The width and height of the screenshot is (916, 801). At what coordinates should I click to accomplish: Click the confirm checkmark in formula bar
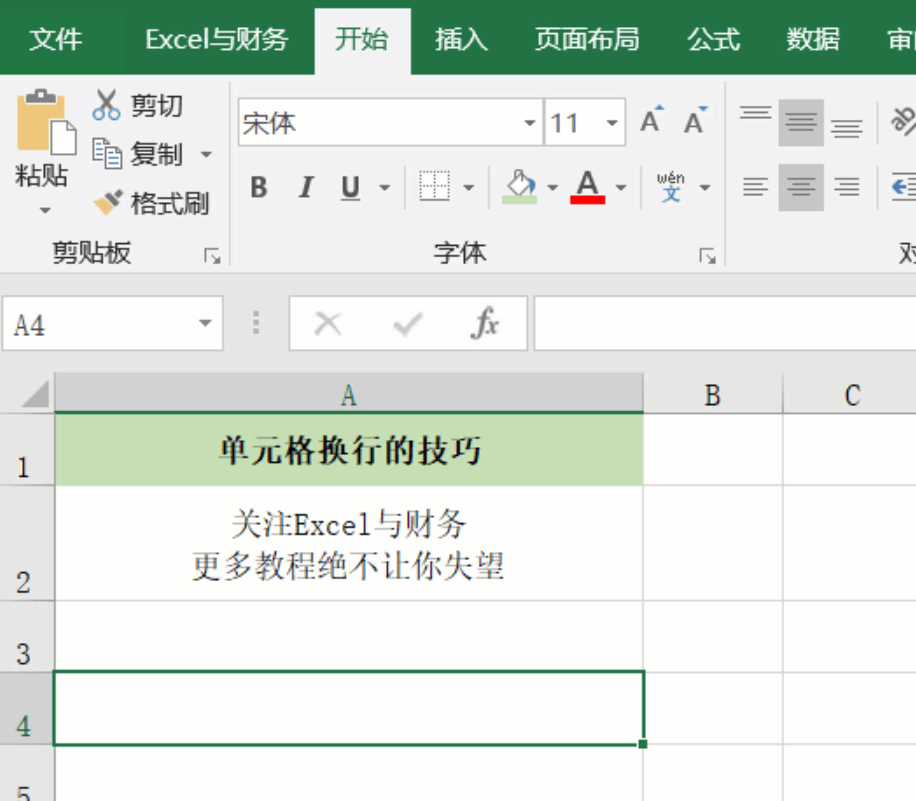point(408,323)
